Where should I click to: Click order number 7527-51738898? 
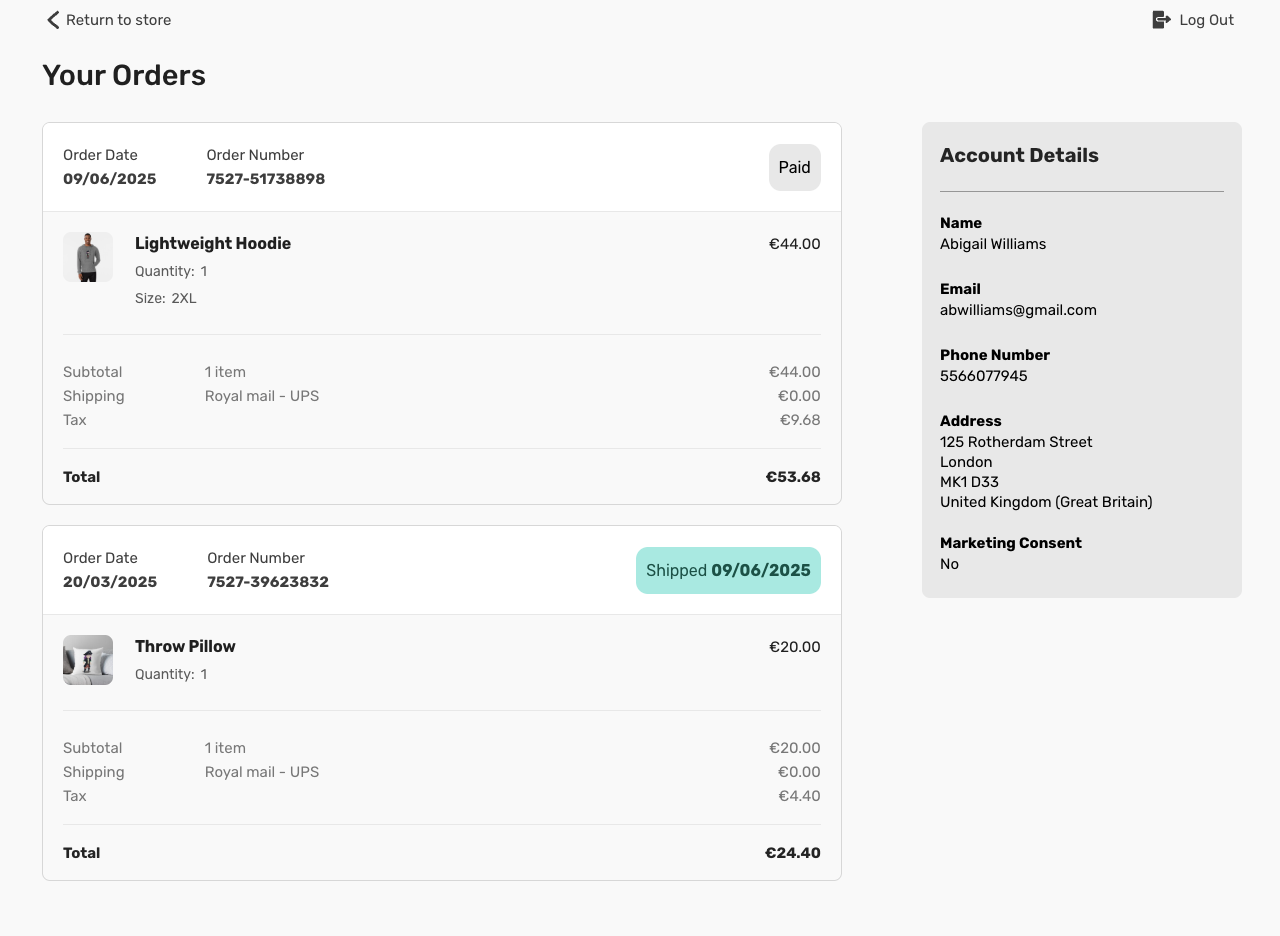point(266,179)
